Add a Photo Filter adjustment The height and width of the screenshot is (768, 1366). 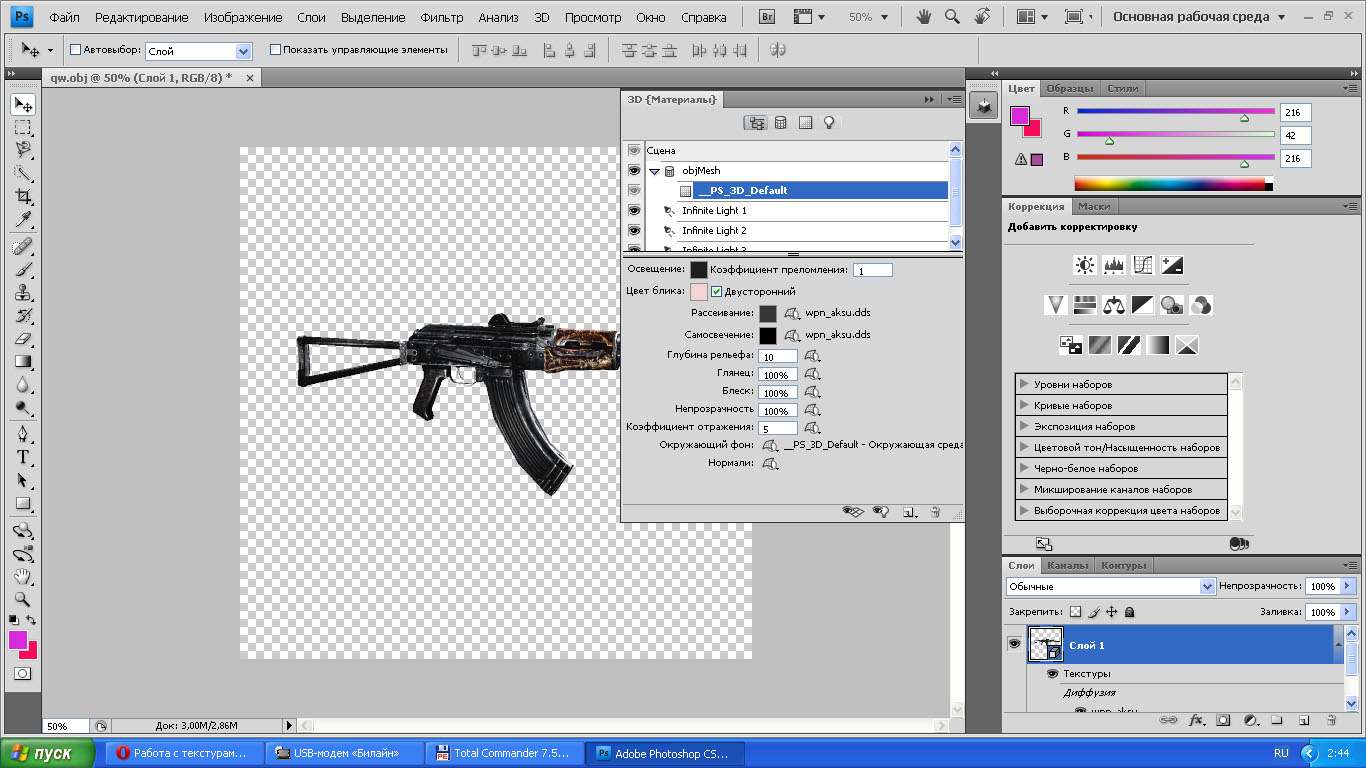pyautogui.click(x=1172, y=305)
